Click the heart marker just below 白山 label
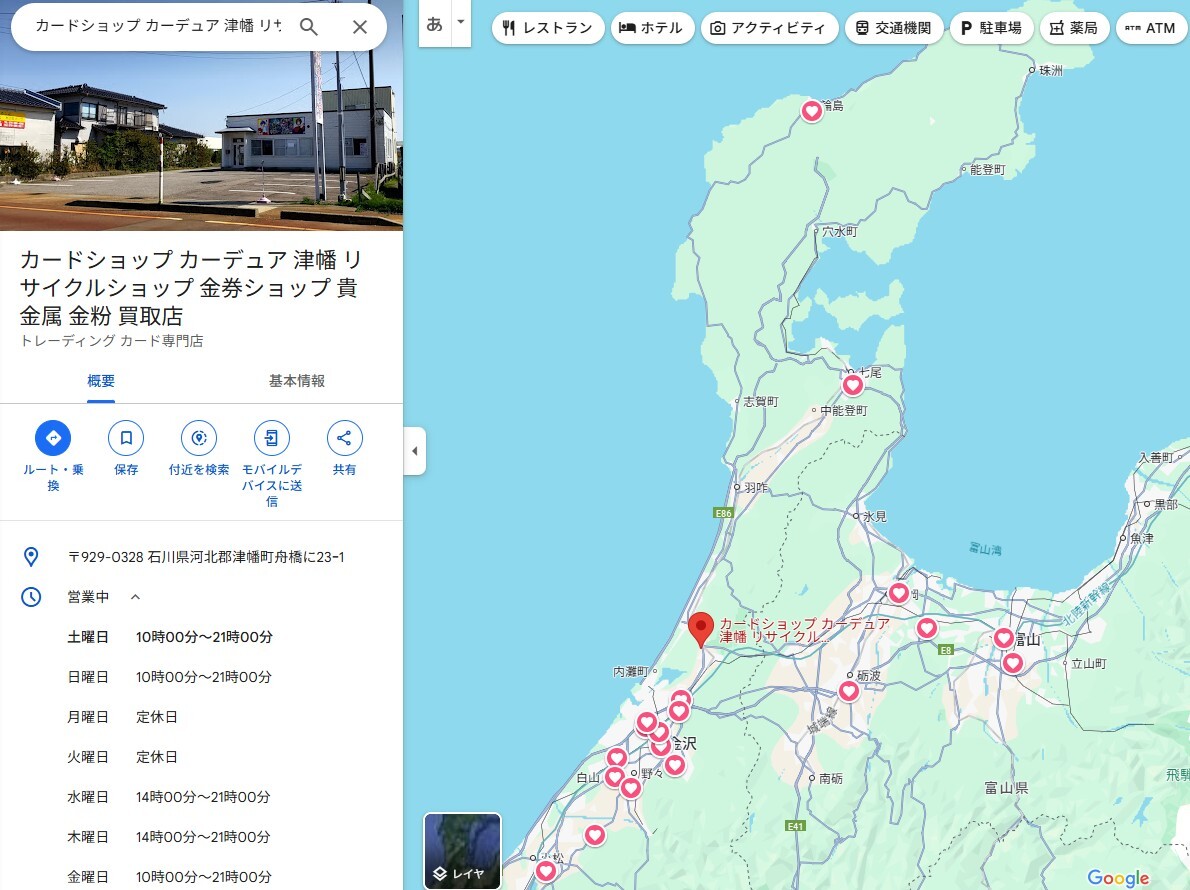Image resolution: width=1190 pixels, height=890 pixels. click(614, 776)
